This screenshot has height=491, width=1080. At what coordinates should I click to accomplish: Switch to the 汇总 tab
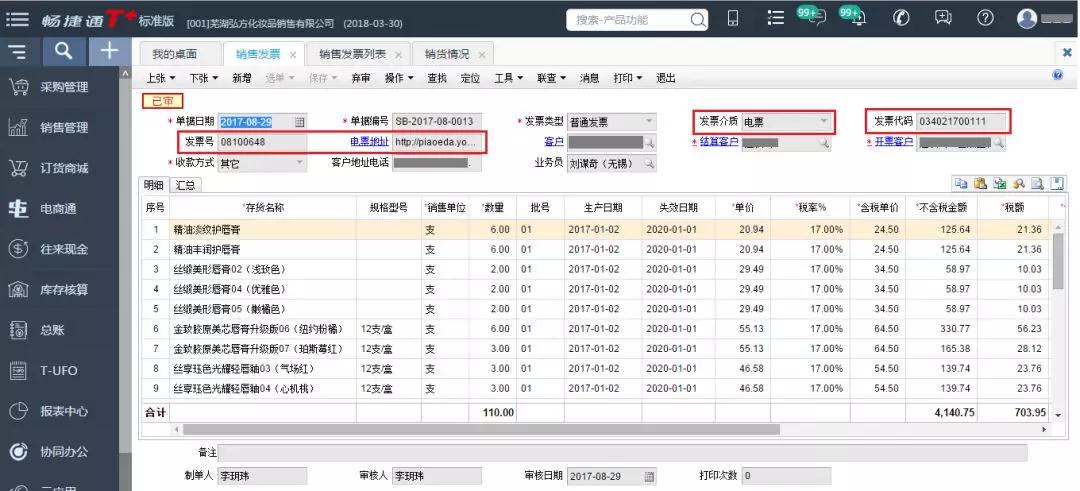click(185, 185)
